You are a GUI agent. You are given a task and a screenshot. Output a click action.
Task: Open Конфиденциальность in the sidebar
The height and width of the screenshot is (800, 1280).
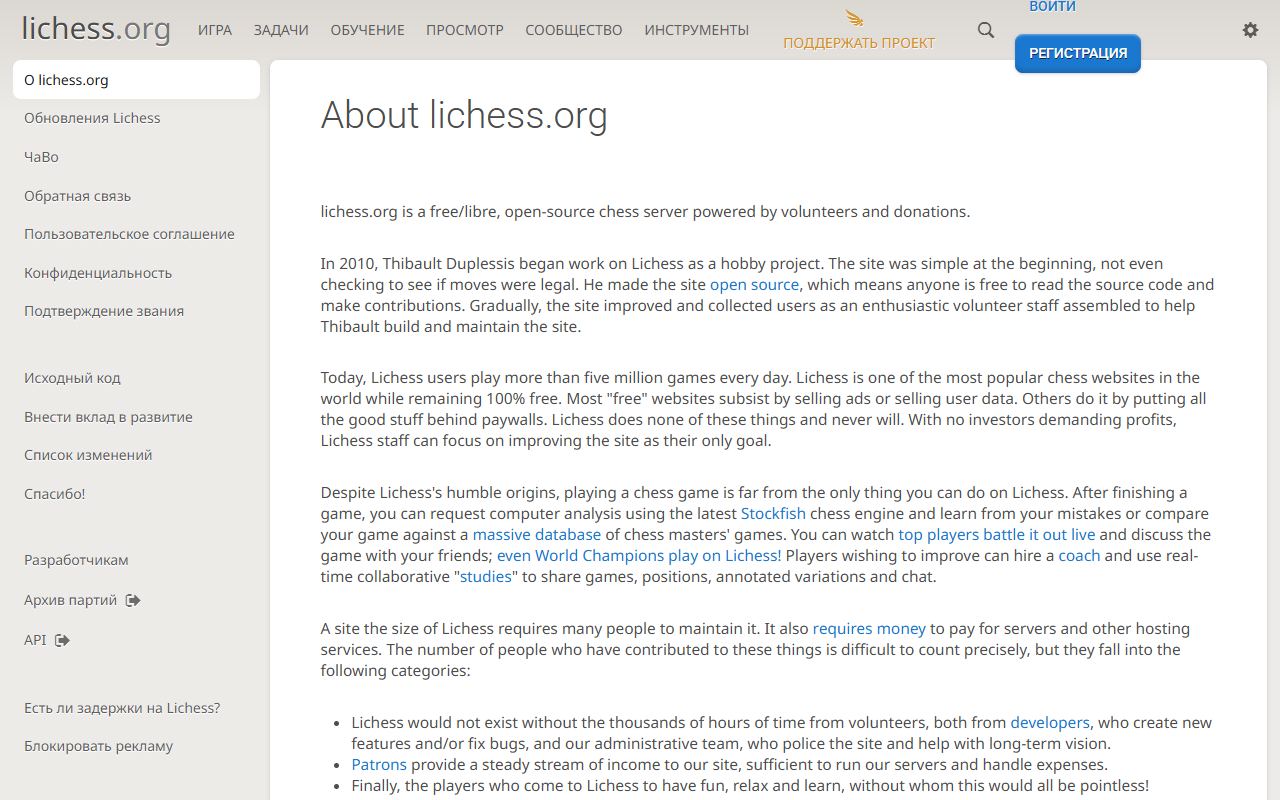(98, 273)
